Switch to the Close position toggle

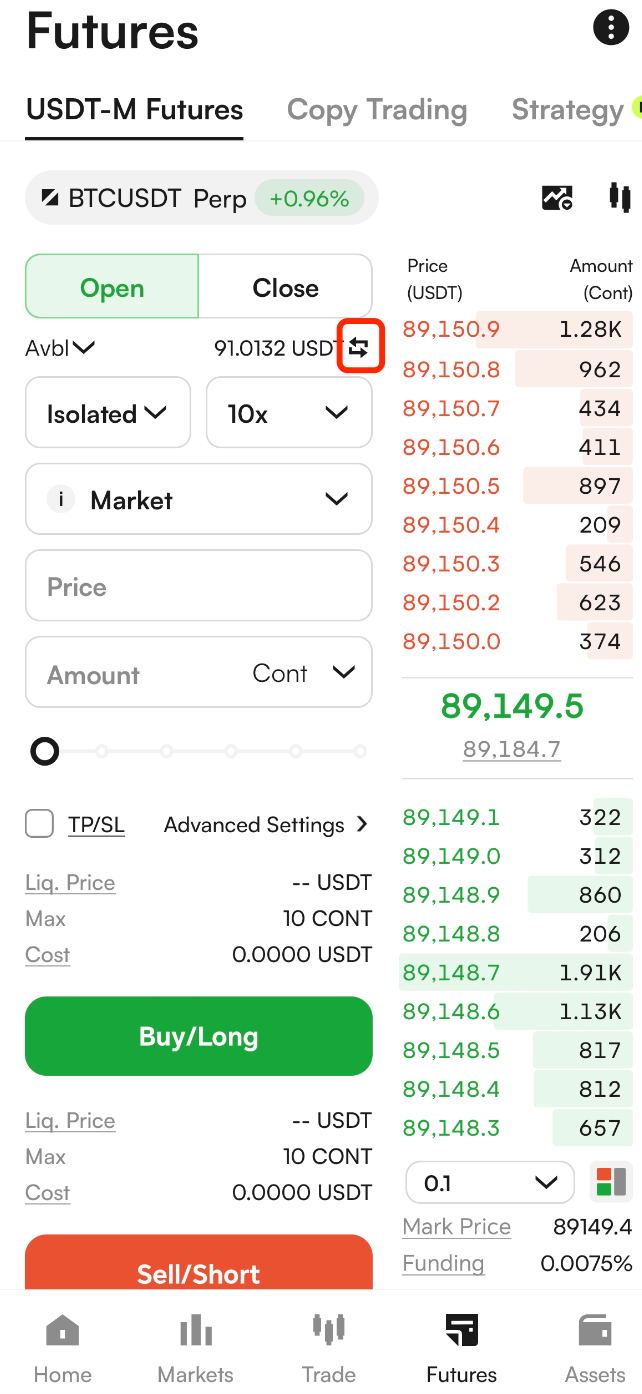[x=285, y=288]
